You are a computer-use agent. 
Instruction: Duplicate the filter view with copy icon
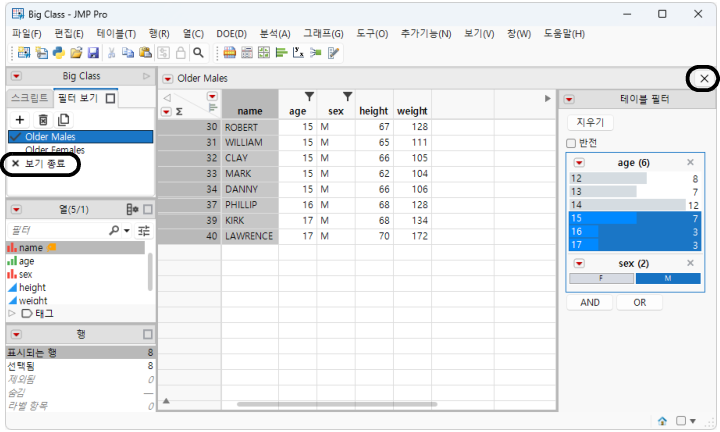63,120
